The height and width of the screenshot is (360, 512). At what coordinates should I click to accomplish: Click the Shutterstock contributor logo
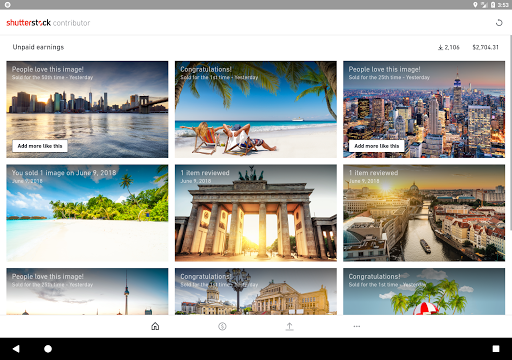click(48, 23)
